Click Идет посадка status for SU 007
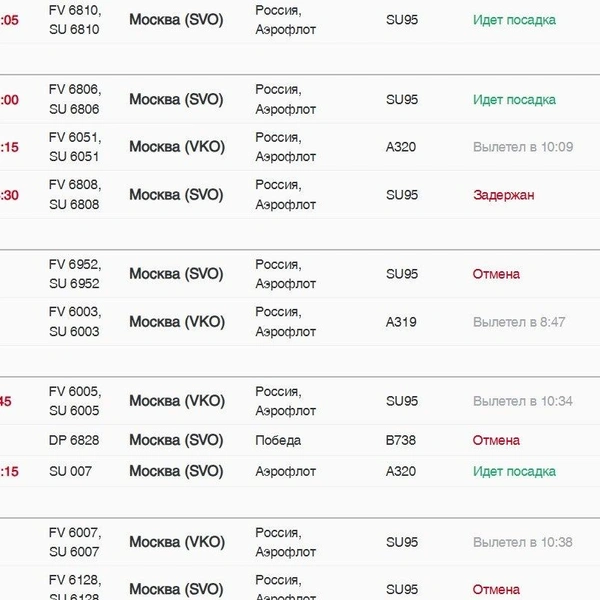The image size is (600, 600). (x=514, y=471)
